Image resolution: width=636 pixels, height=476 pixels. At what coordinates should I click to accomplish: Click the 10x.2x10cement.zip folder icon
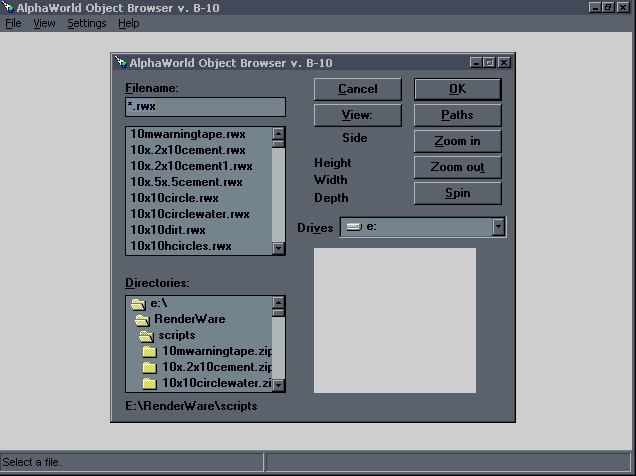tap(149, 368)
